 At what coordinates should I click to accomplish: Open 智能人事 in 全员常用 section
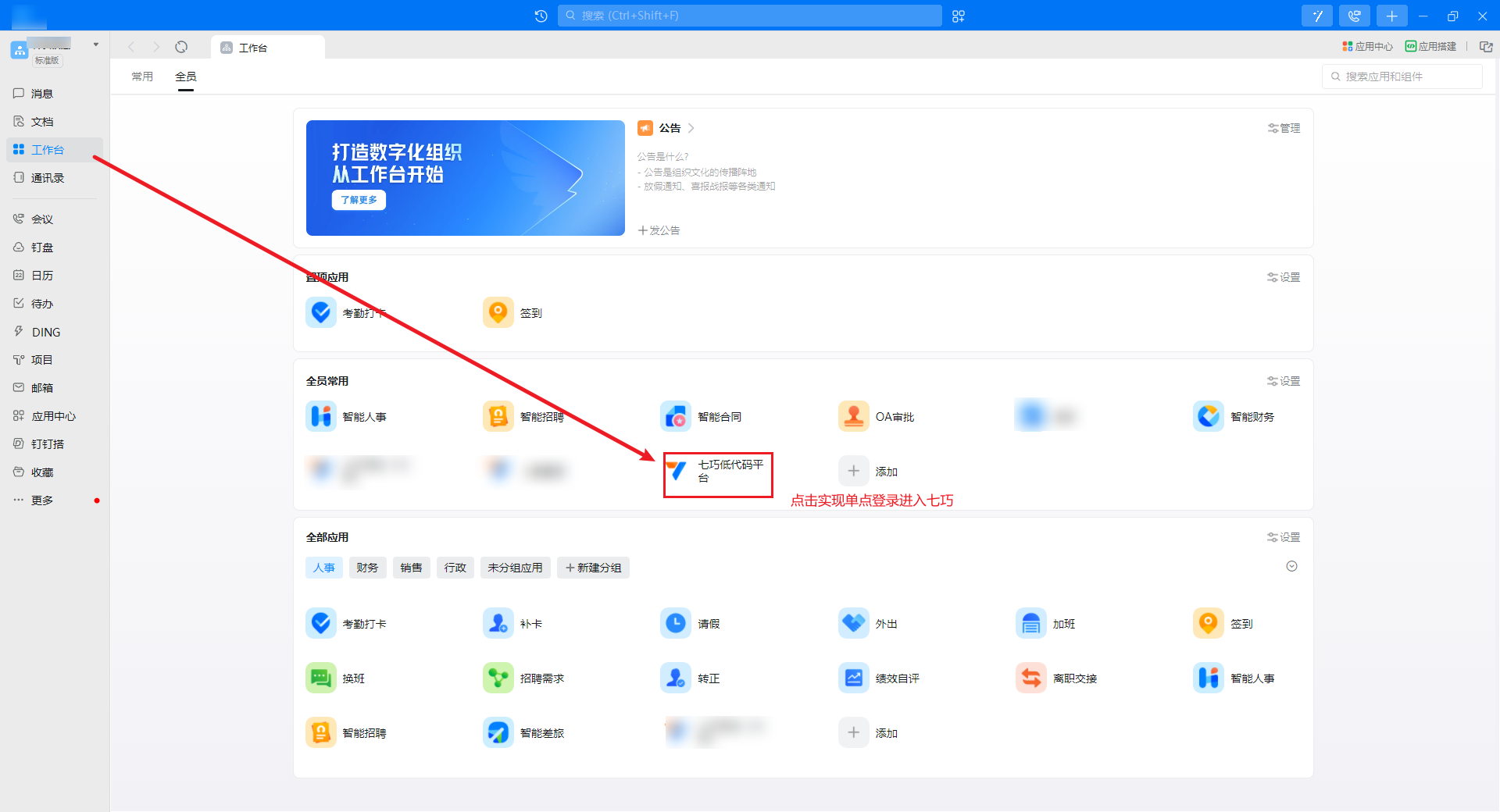tap(321, 417)
